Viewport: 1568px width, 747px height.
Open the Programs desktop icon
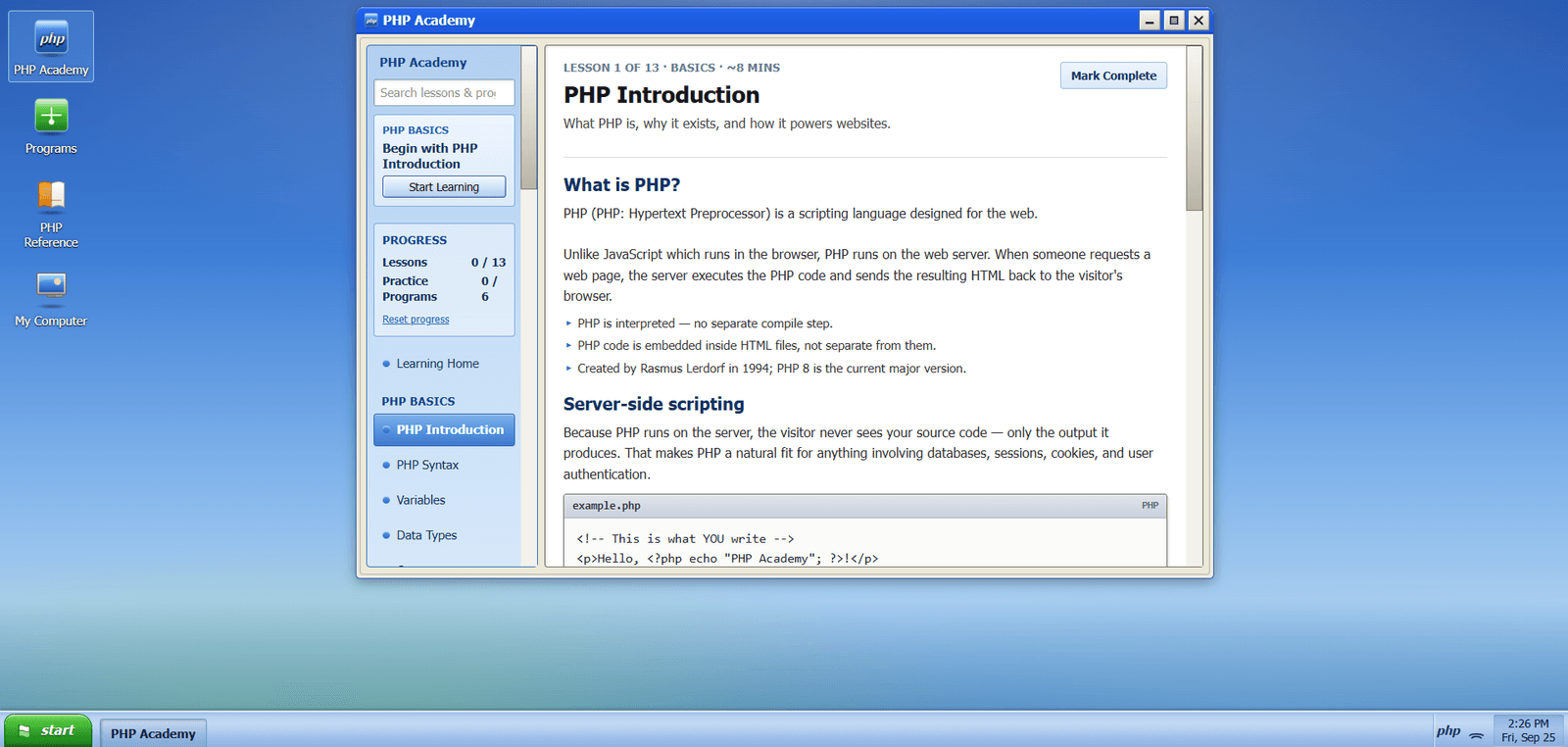[x=51, y=128]
